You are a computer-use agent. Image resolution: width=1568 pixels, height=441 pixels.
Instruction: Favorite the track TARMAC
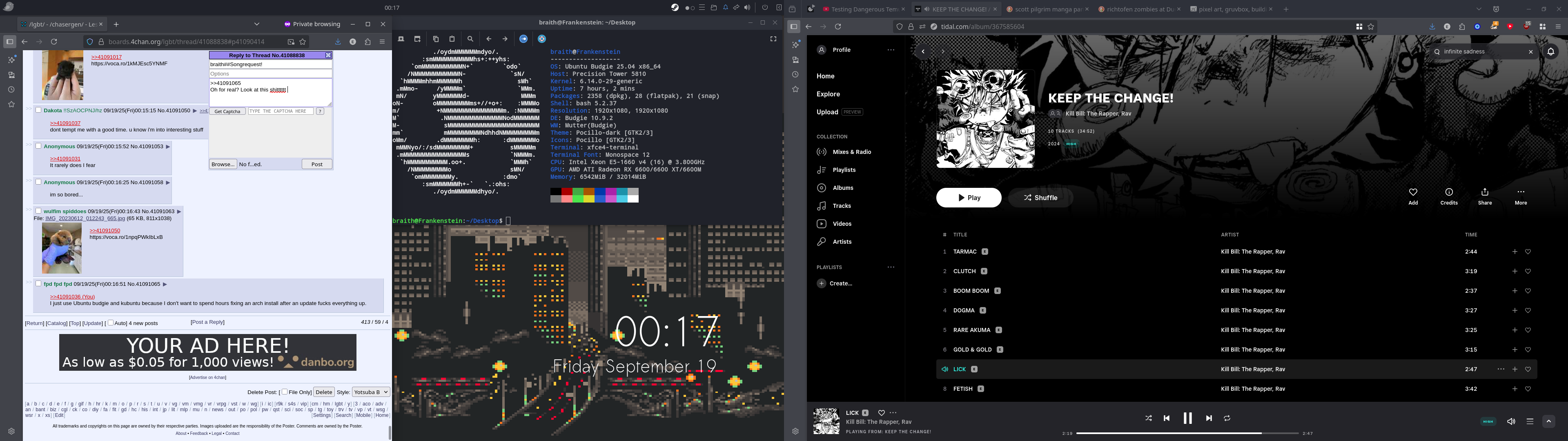1528,252
